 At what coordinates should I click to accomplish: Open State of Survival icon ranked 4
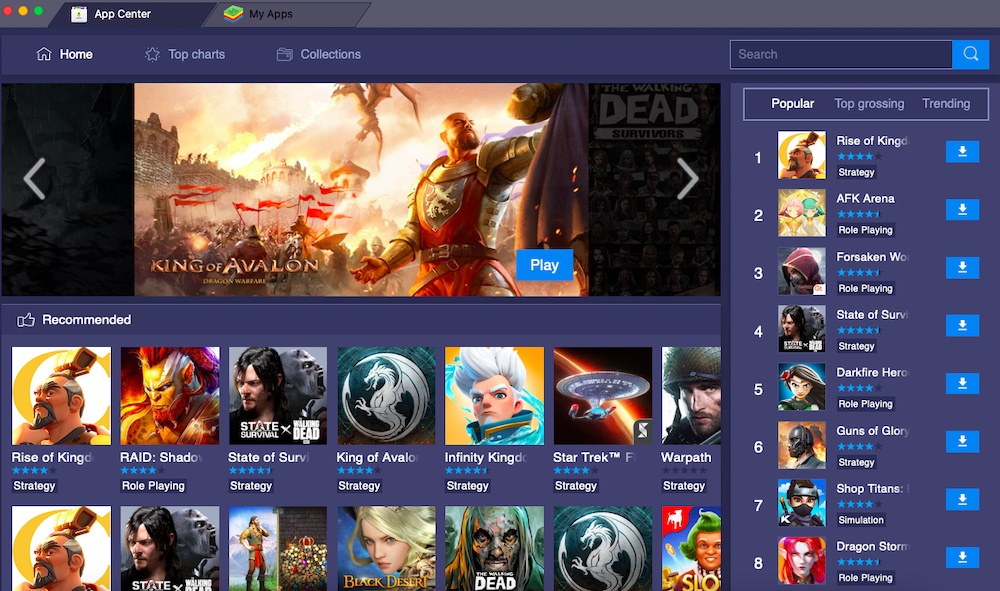click(802, 329)
